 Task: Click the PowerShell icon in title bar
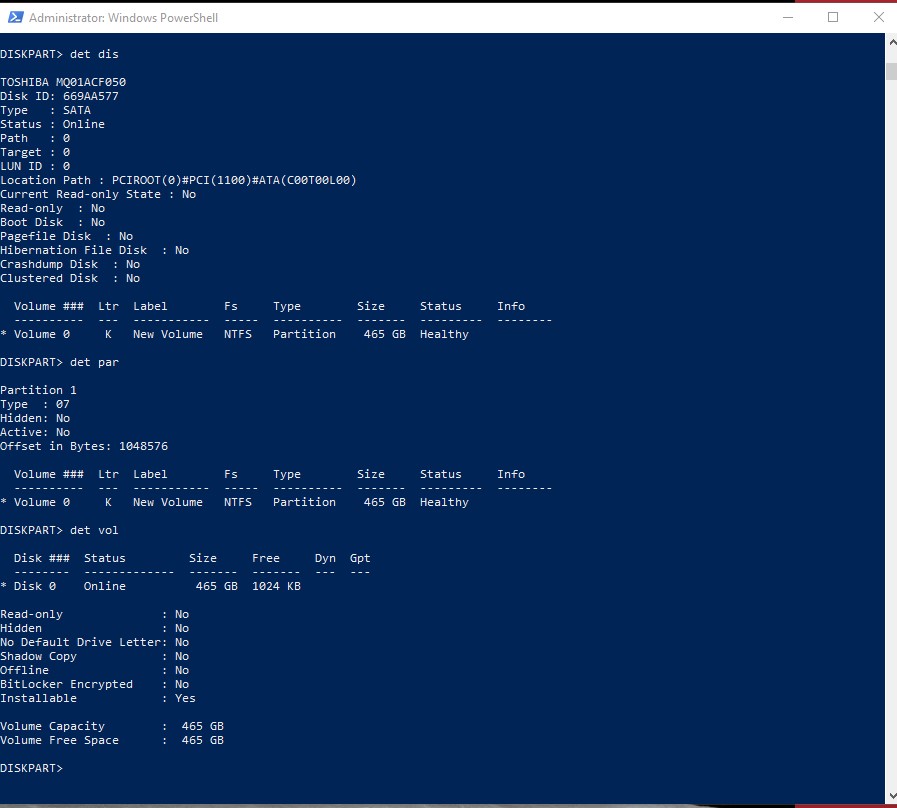click(13, 17)
